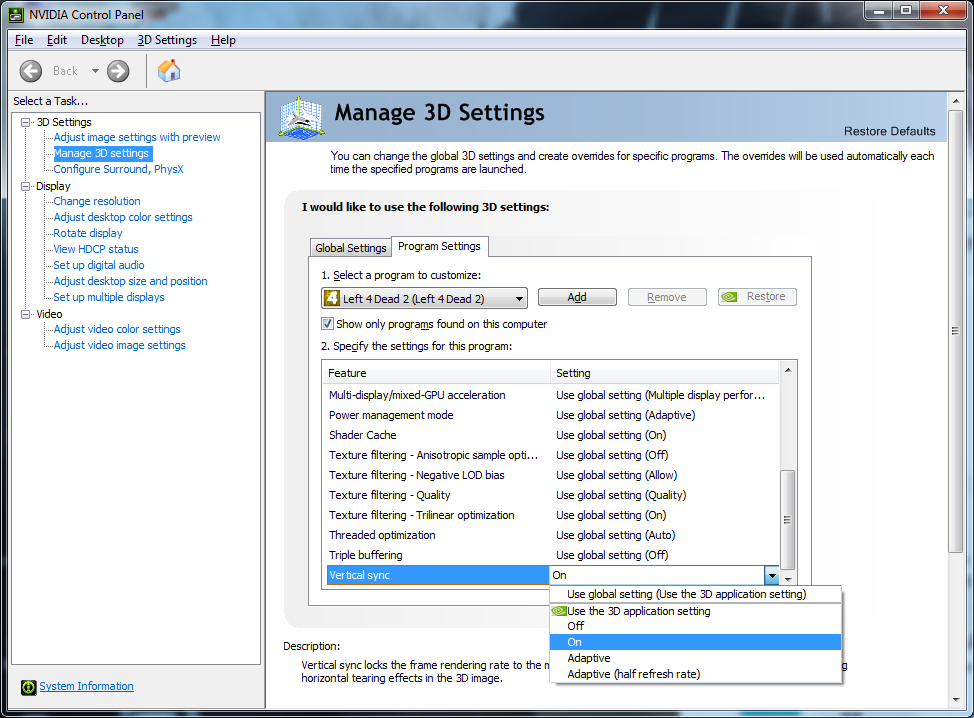974x718 pixels.
Task: Select the Triple buffering row
Action: (x=552, y=555)
